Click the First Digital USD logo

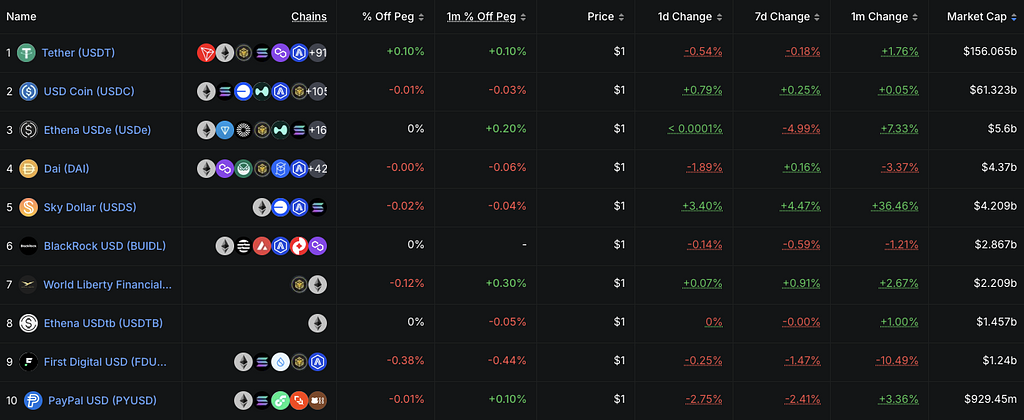[x=28, y=362]
